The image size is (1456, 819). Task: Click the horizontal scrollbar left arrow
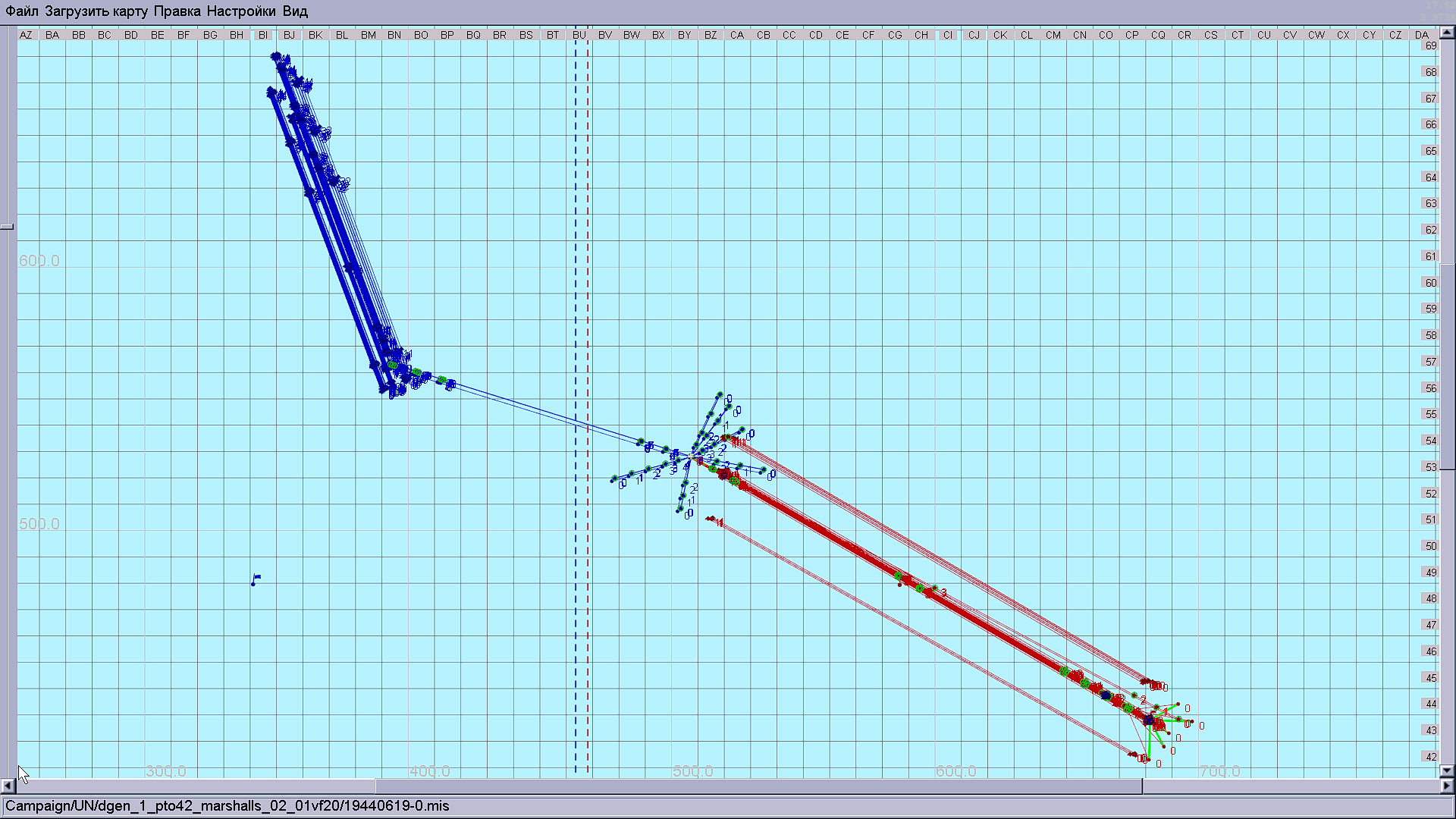pos(8,786)
